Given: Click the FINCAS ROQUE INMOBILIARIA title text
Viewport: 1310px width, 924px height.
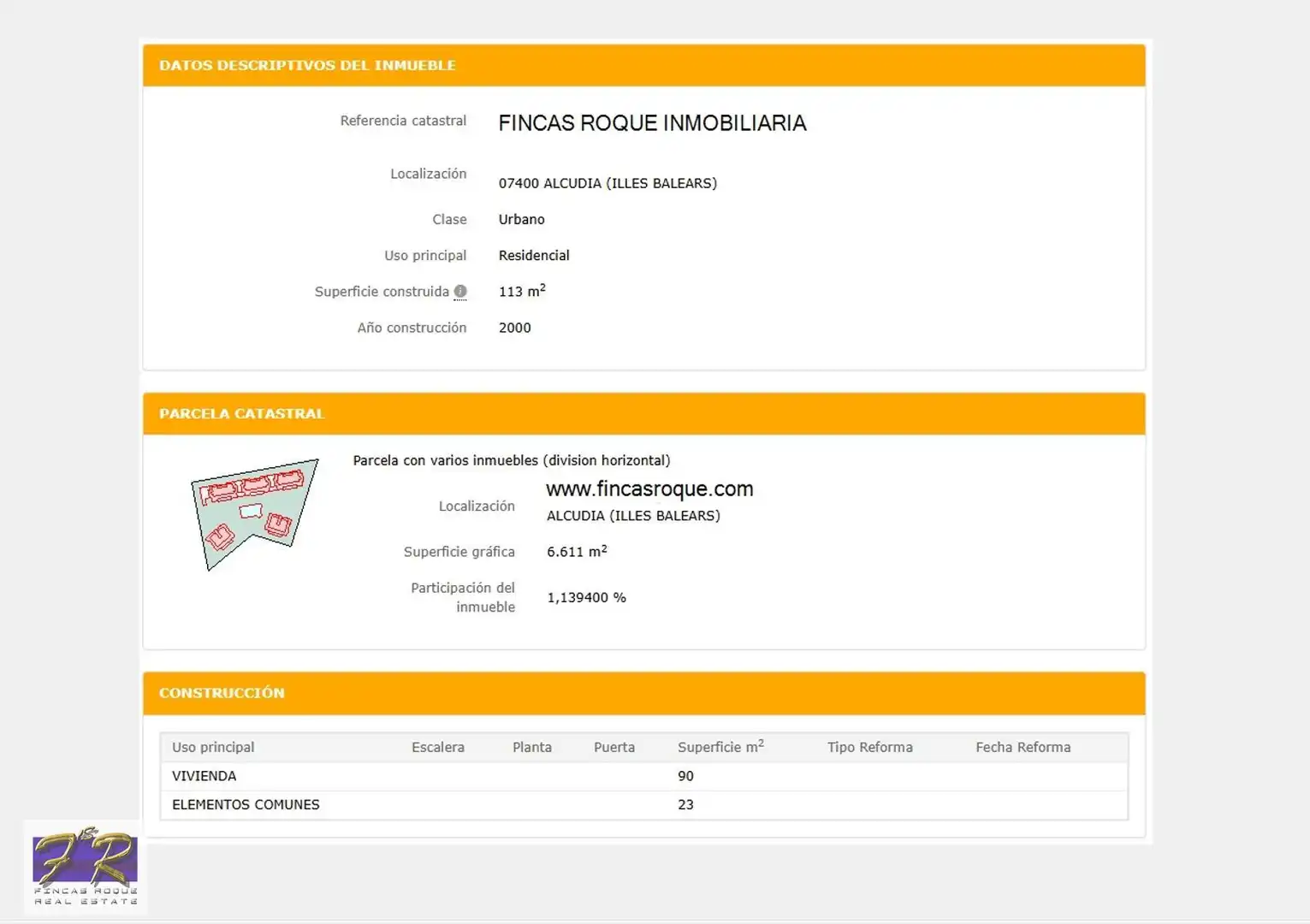Looking at the screenshot, I should coord(653,123).
